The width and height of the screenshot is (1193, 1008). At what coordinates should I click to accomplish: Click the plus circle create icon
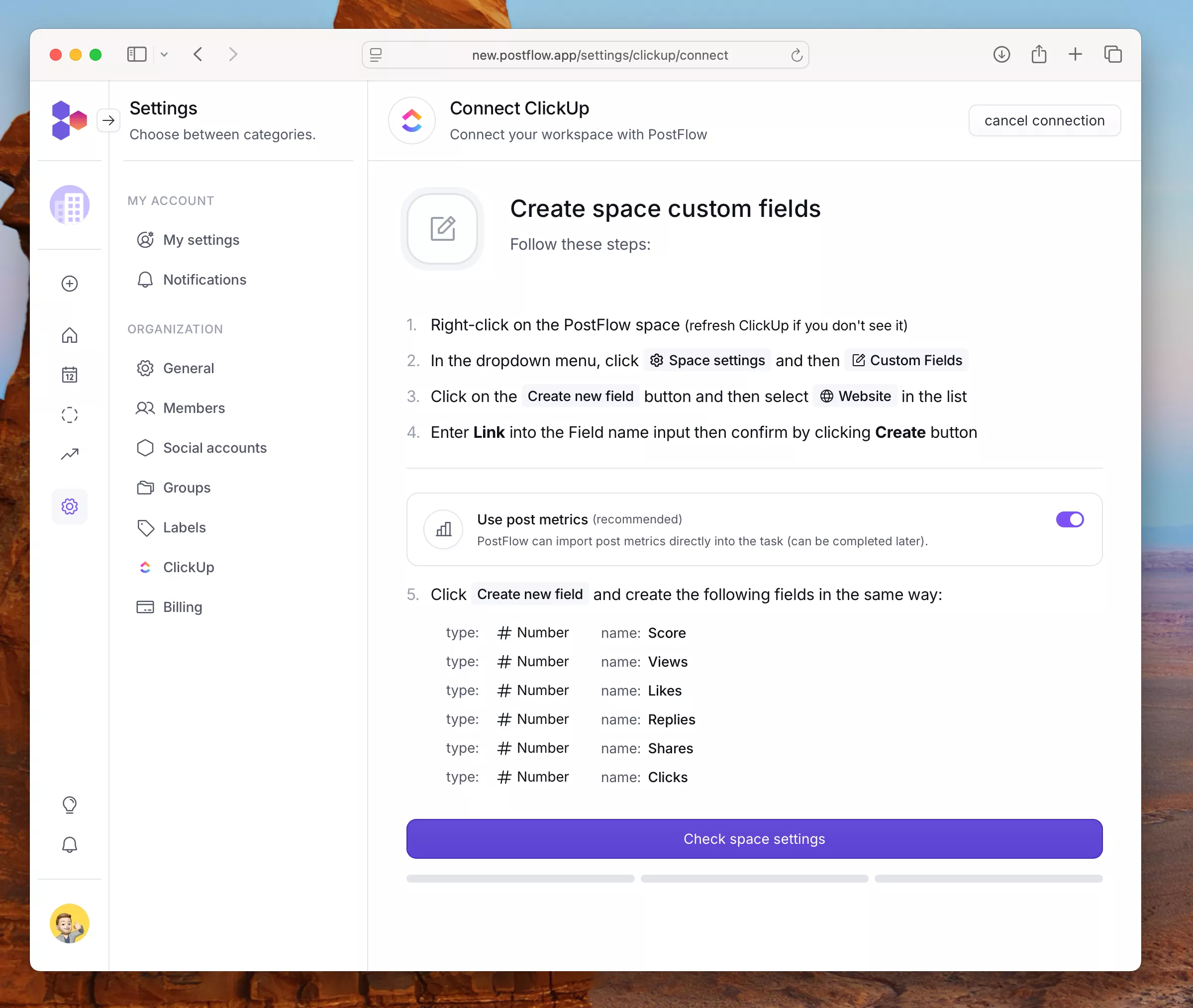click(x=70, y=284)
